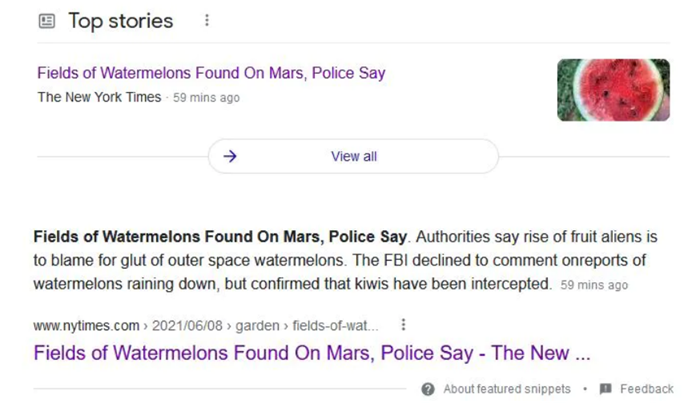Open the watermelon story thumbnail
This screenshot has width=700, height=403.
[x=613, y=90]
